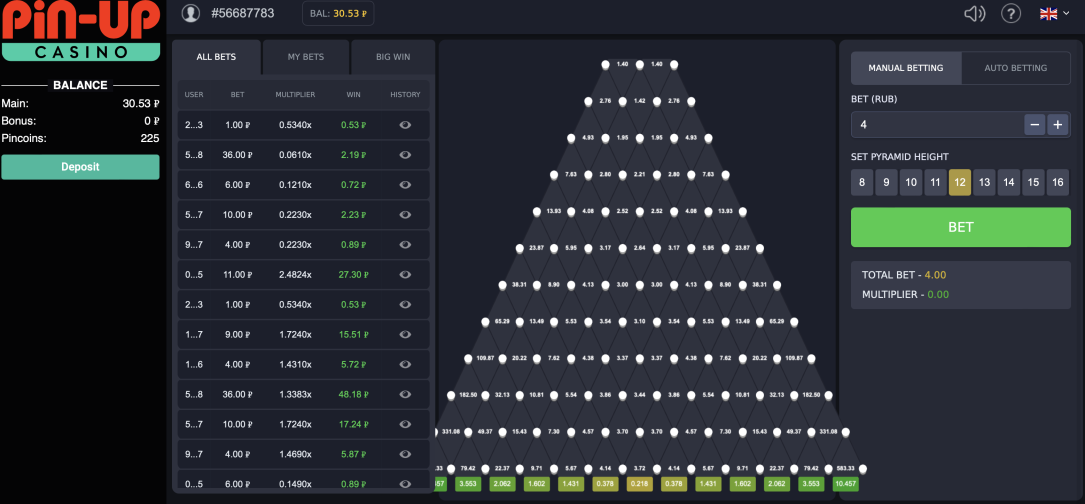Mute the game sound via speaker icon

(x=973, y=13)
